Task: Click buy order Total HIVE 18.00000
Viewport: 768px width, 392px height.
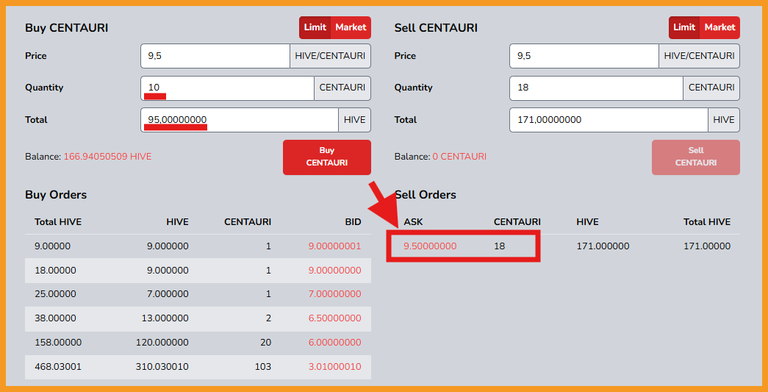Action: tap(55, 270)
